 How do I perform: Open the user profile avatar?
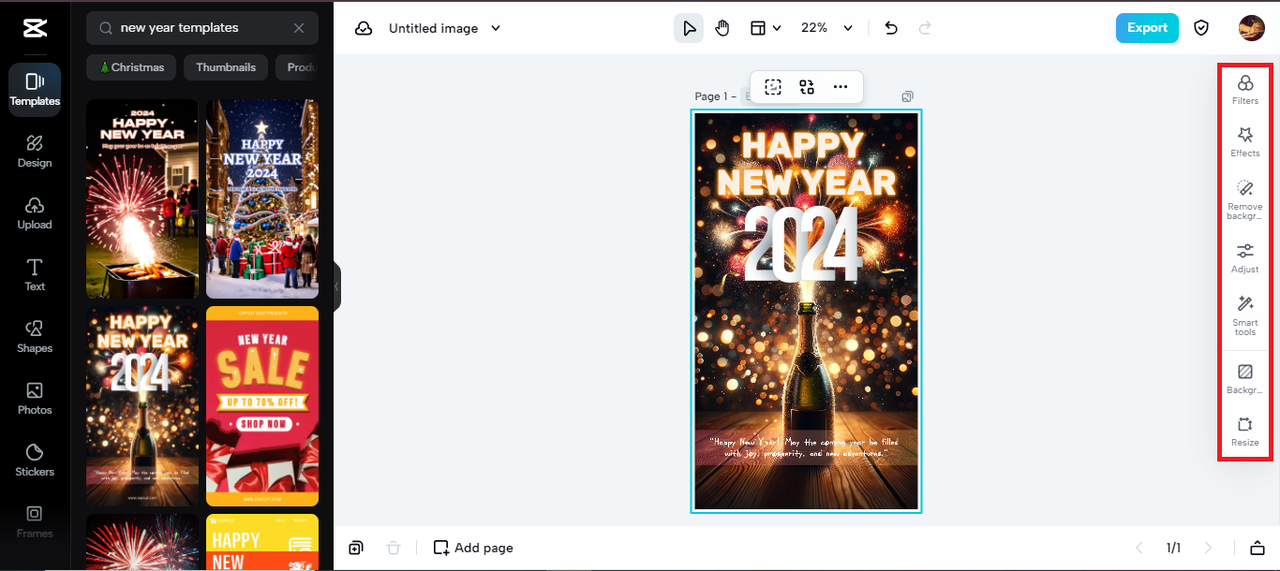(x=1251, y=28)
